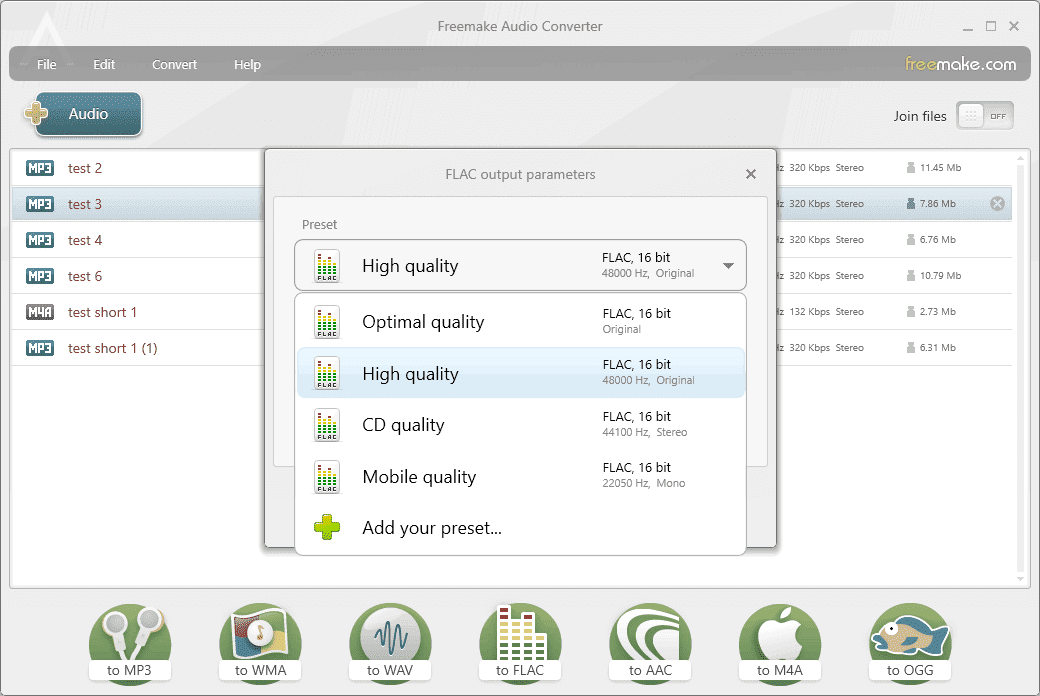Click the 7.86 Mb file size text
Screen dimensions: 1040x696
(938, 204)
